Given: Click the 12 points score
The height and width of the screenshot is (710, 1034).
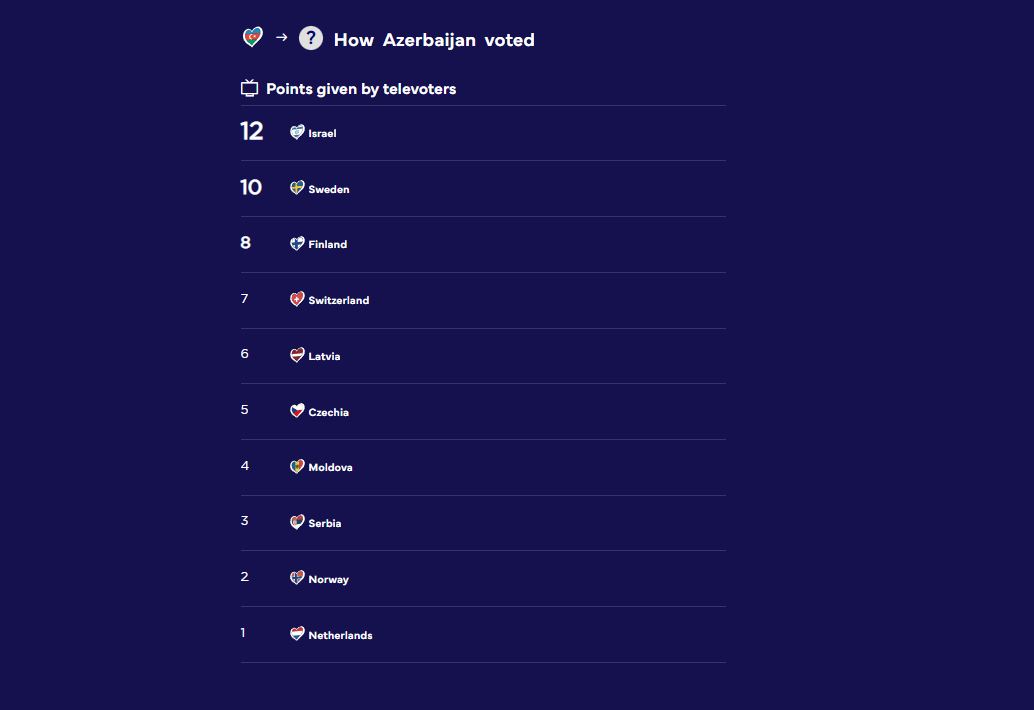Looking at the screenshot, I should click(252, 131).
